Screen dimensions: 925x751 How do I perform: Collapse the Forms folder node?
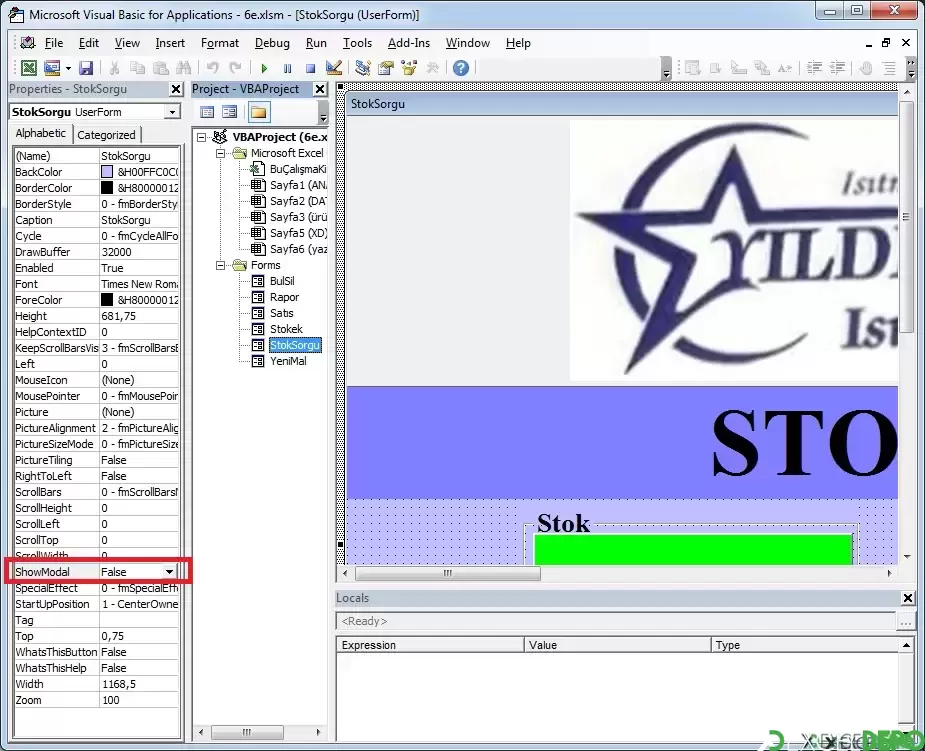point(221,265)
